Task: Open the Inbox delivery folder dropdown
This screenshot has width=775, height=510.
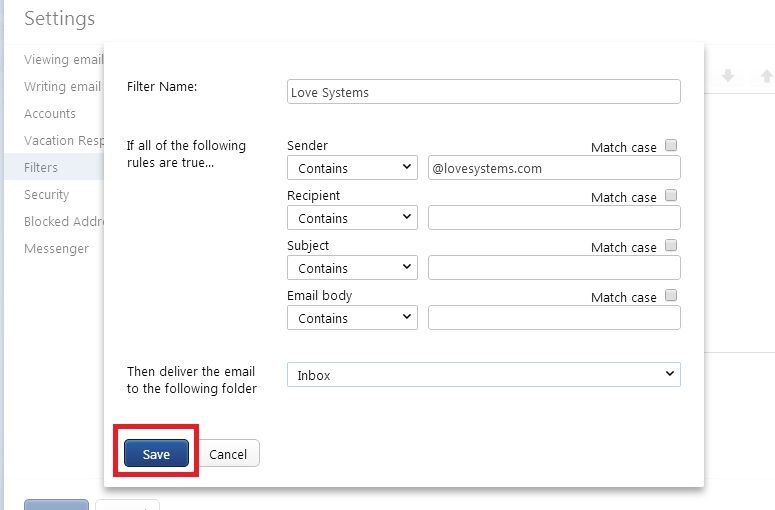Action: point(483,375)
